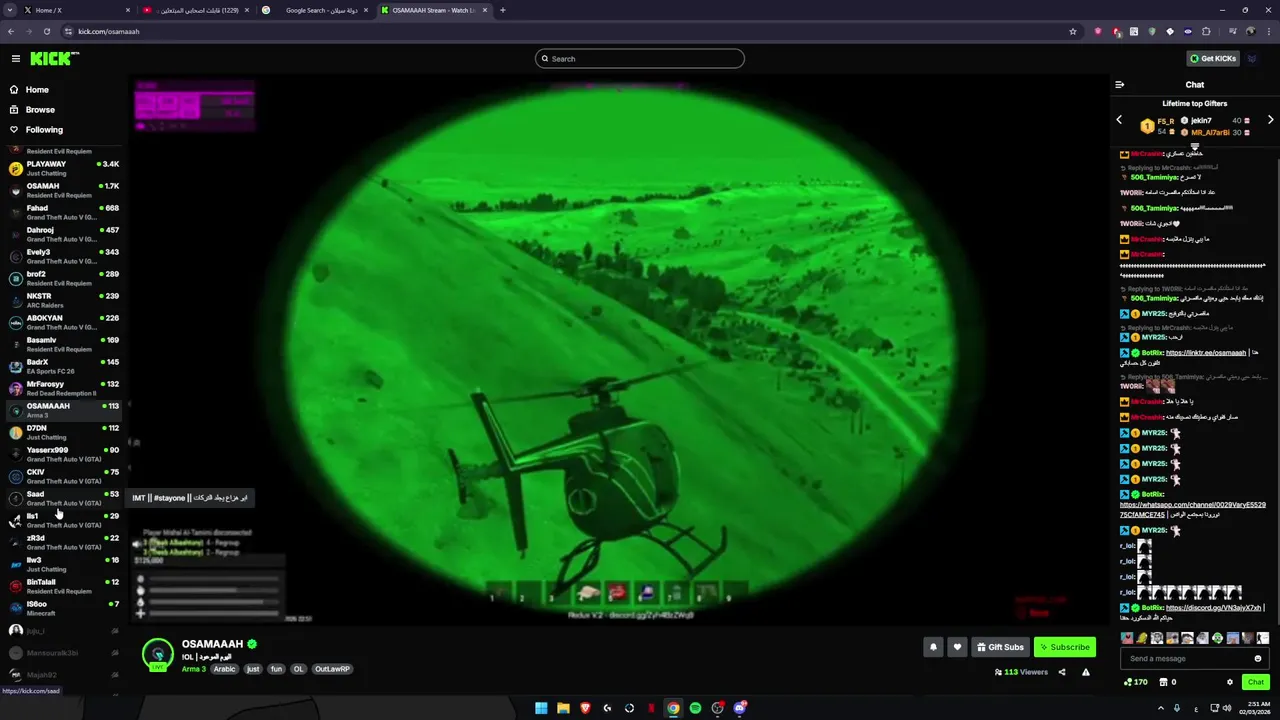This screenshot has width=1280, height=720.
Task: Switch to the Google Search tab
Action: tap(315, 10)
